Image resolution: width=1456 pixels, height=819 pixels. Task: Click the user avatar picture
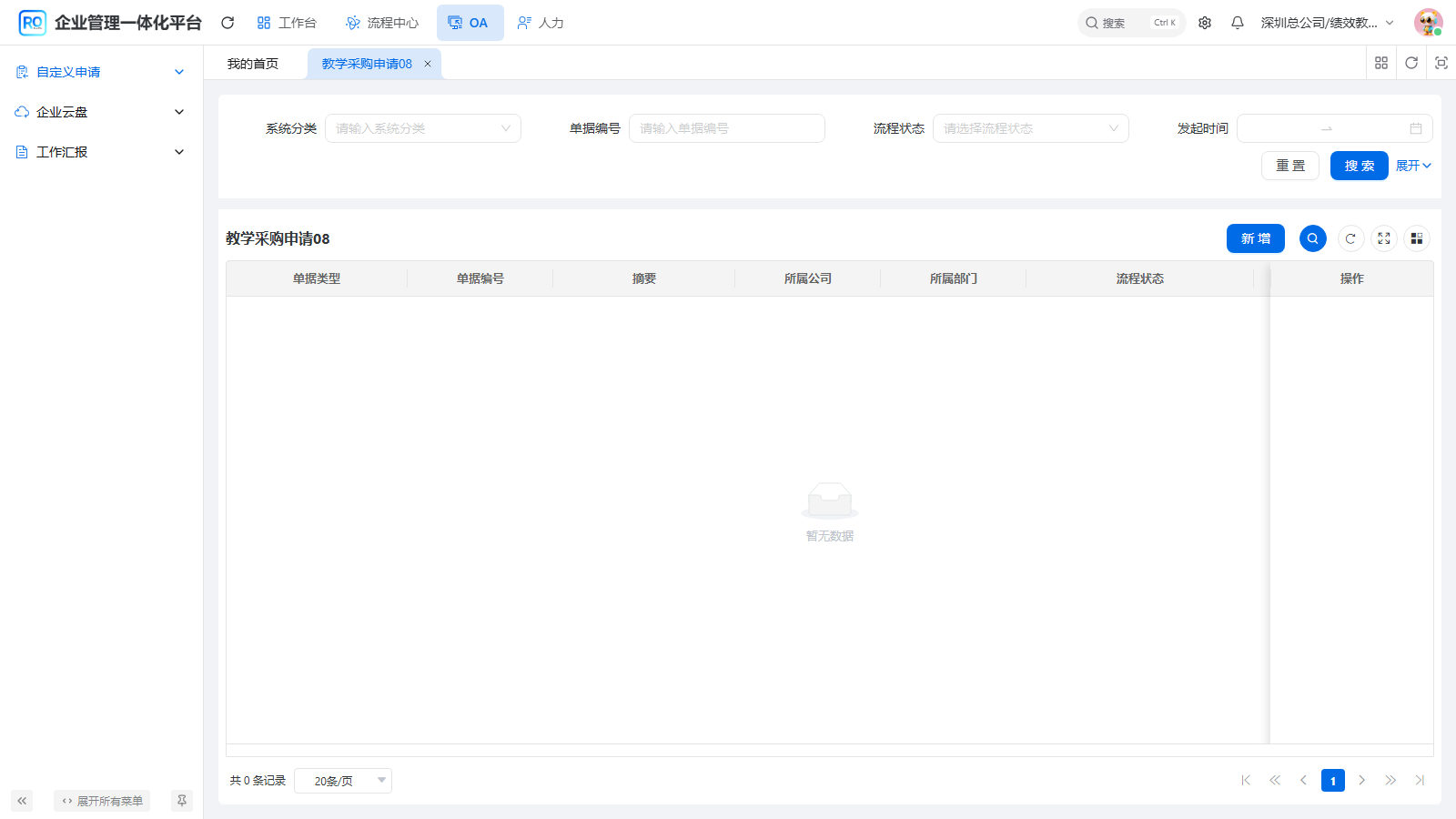point(1428,23)
